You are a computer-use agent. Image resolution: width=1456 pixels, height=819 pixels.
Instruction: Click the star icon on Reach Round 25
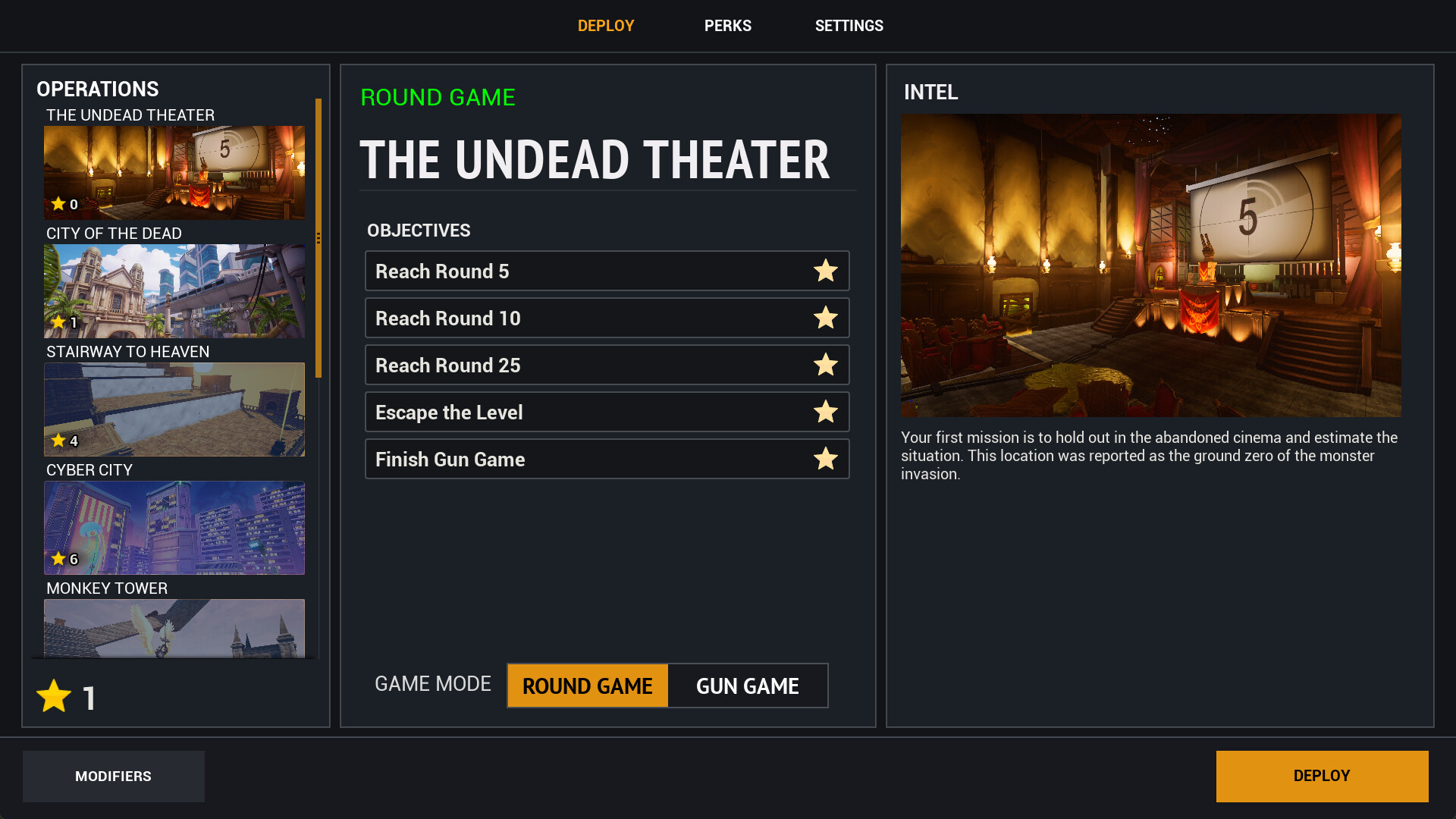pyautogui.click(x=826, y=365)
